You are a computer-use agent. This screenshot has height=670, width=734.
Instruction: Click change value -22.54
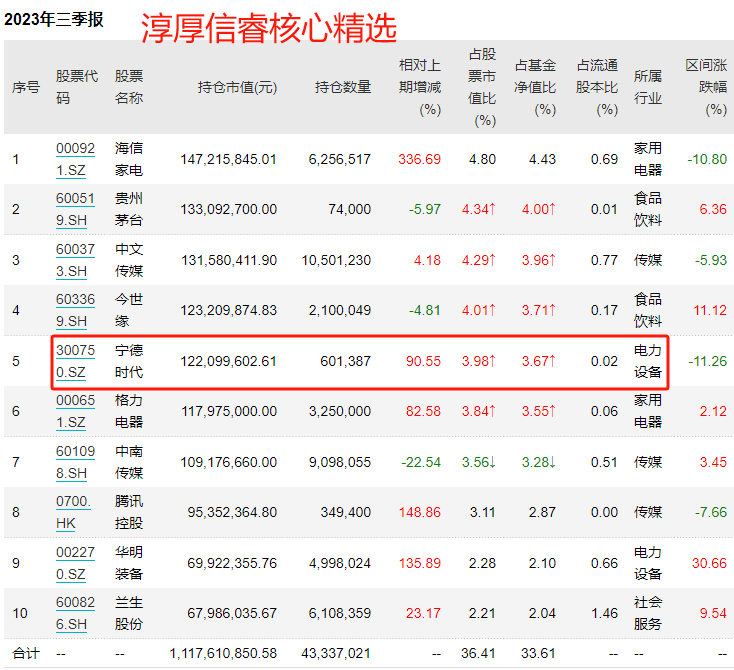[x=421, y=462]
